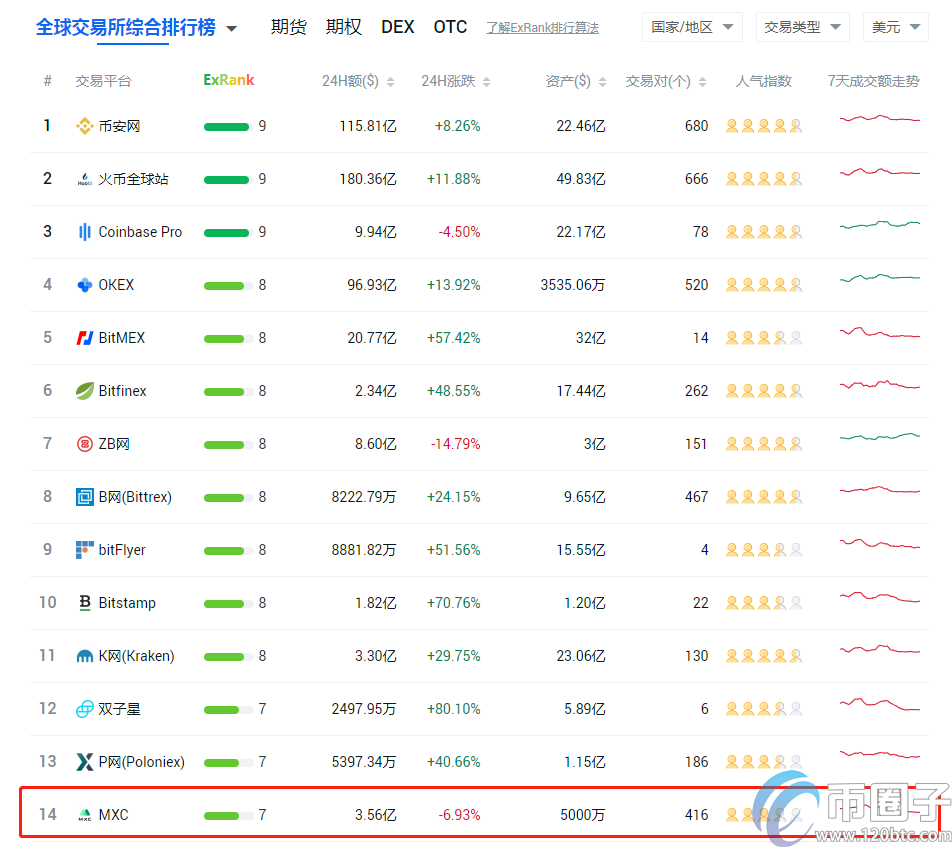Click the asset value 23.06亿
Screen dimensions: 952x847
580,656
